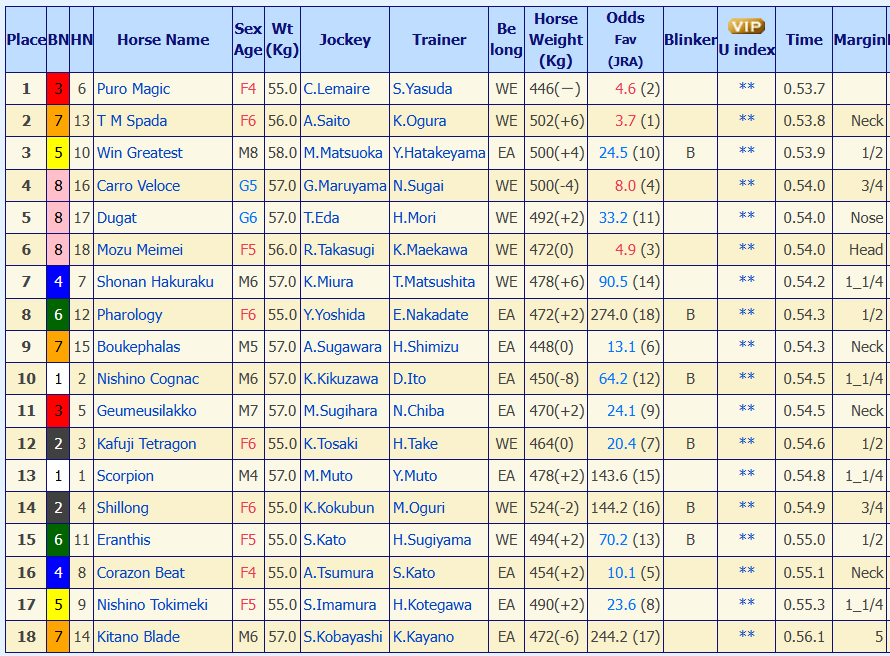Select Puro Magic's time 0.53.7
Viewport: 890px width, 656px height.
[x=804, y=89]
